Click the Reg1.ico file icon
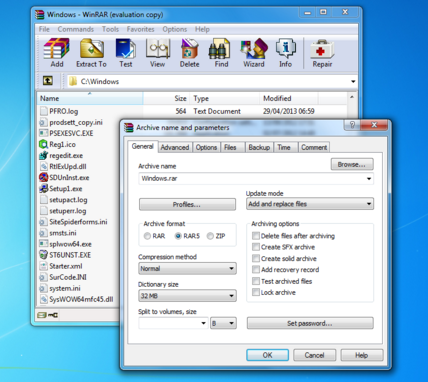Image resolution: width=428 pixels, height=382 pixels. pos(43,145)
